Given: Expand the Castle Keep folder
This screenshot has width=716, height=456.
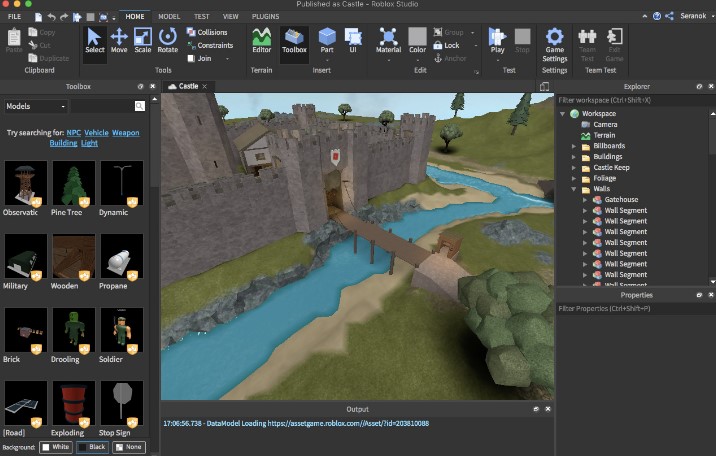Looking at the screenshot, I should pos(574,168).
